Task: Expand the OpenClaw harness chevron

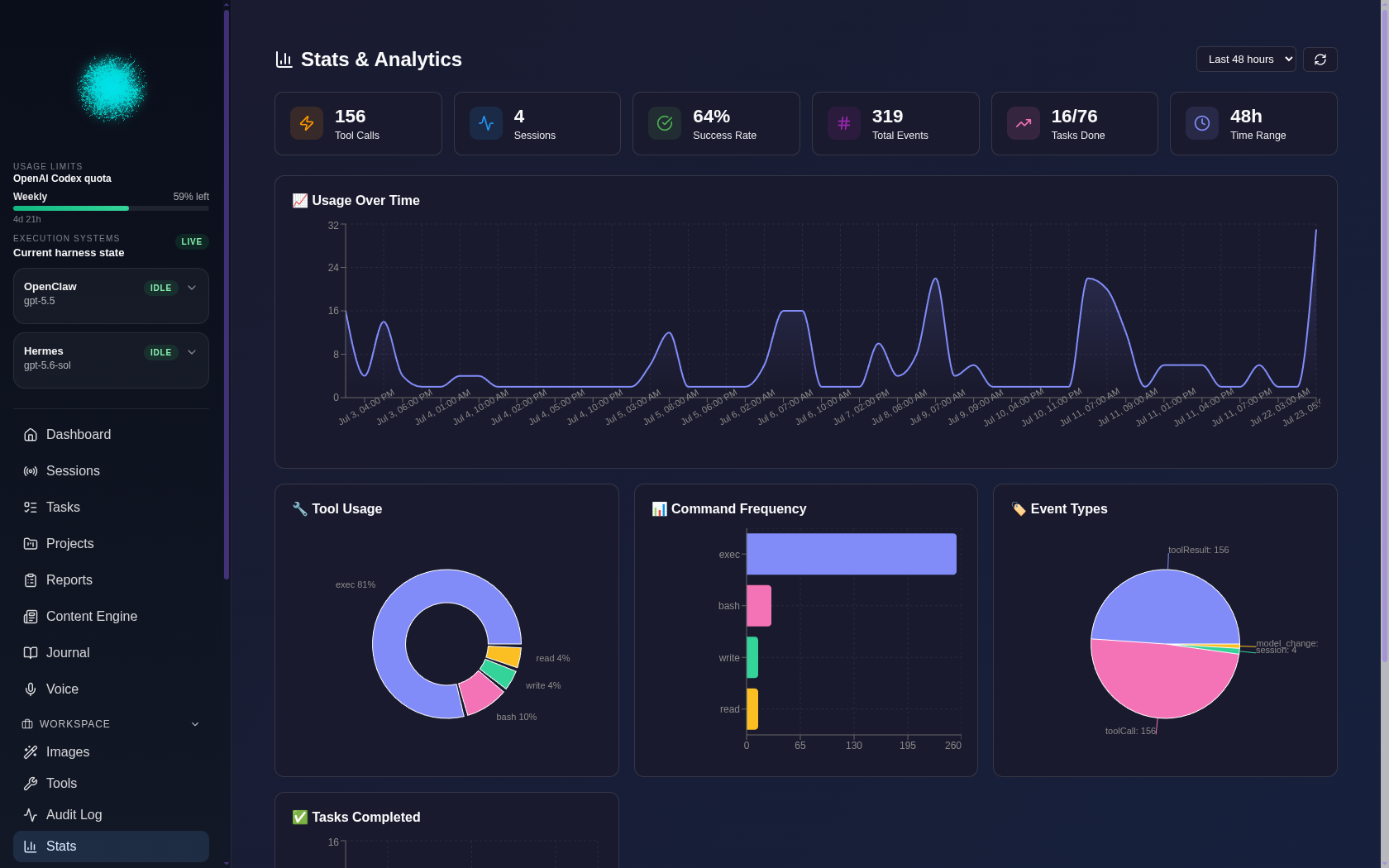Action: click(192, 288)
